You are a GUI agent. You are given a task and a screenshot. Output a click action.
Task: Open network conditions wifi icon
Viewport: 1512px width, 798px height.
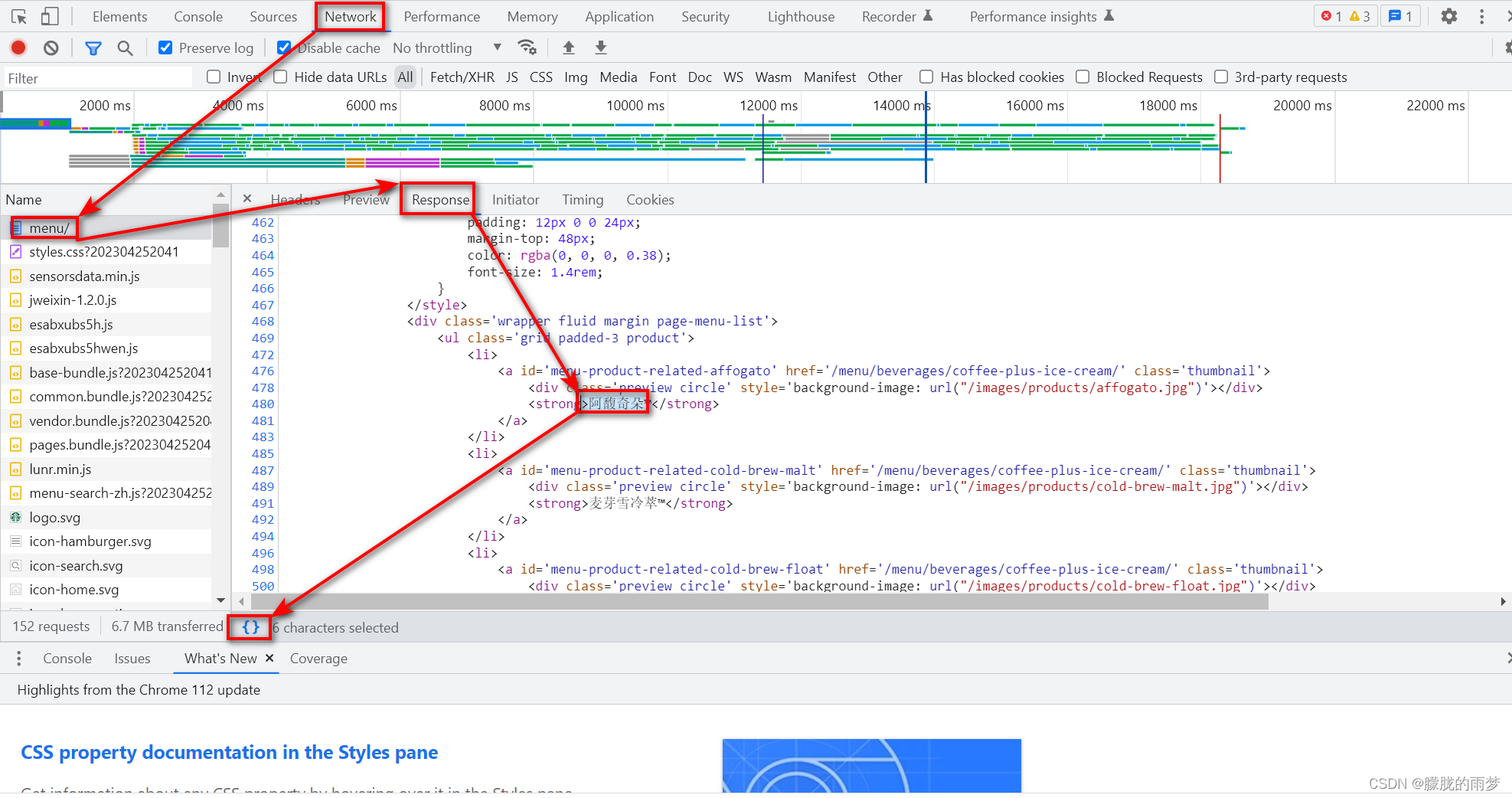tap(527, 47)
